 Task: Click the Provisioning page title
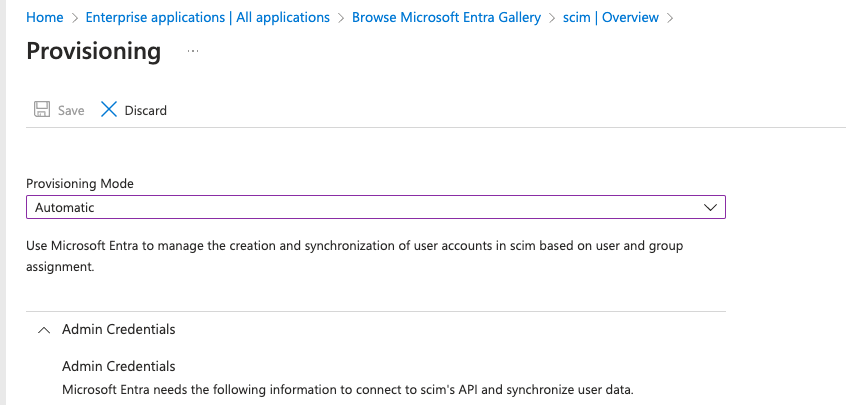93,51
